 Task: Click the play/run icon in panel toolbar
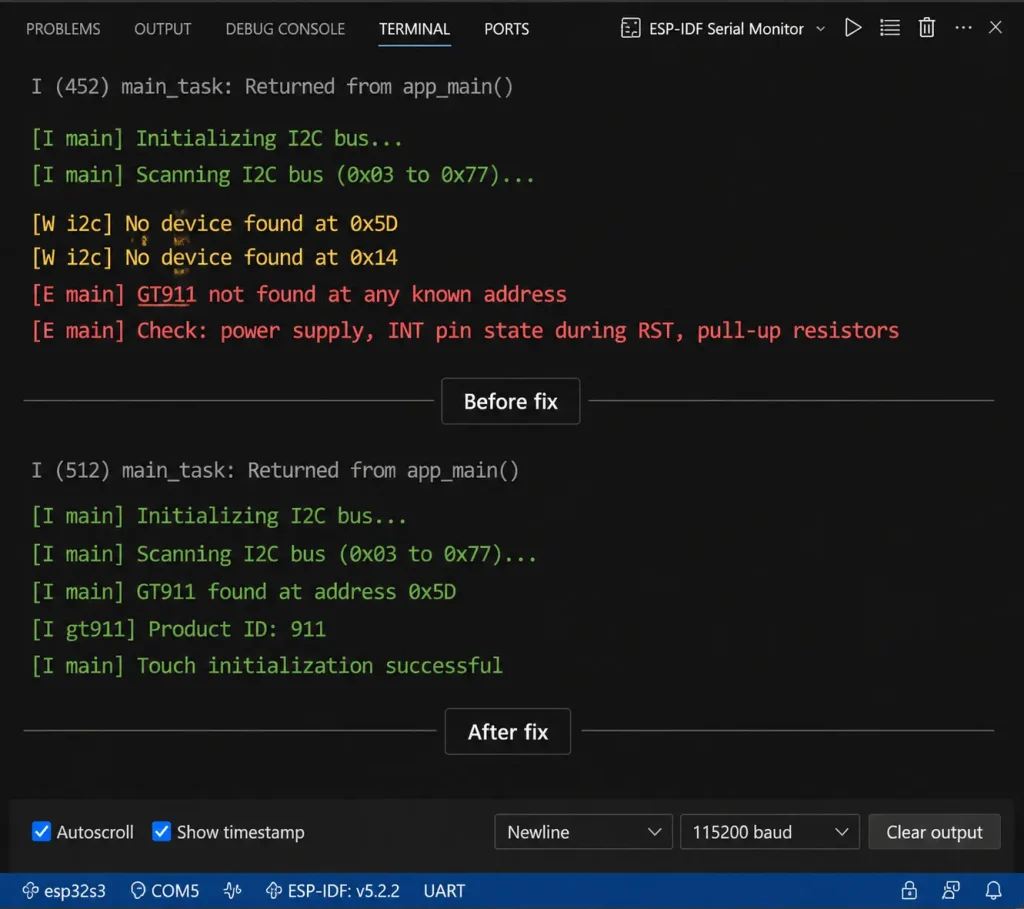(852, 28)
